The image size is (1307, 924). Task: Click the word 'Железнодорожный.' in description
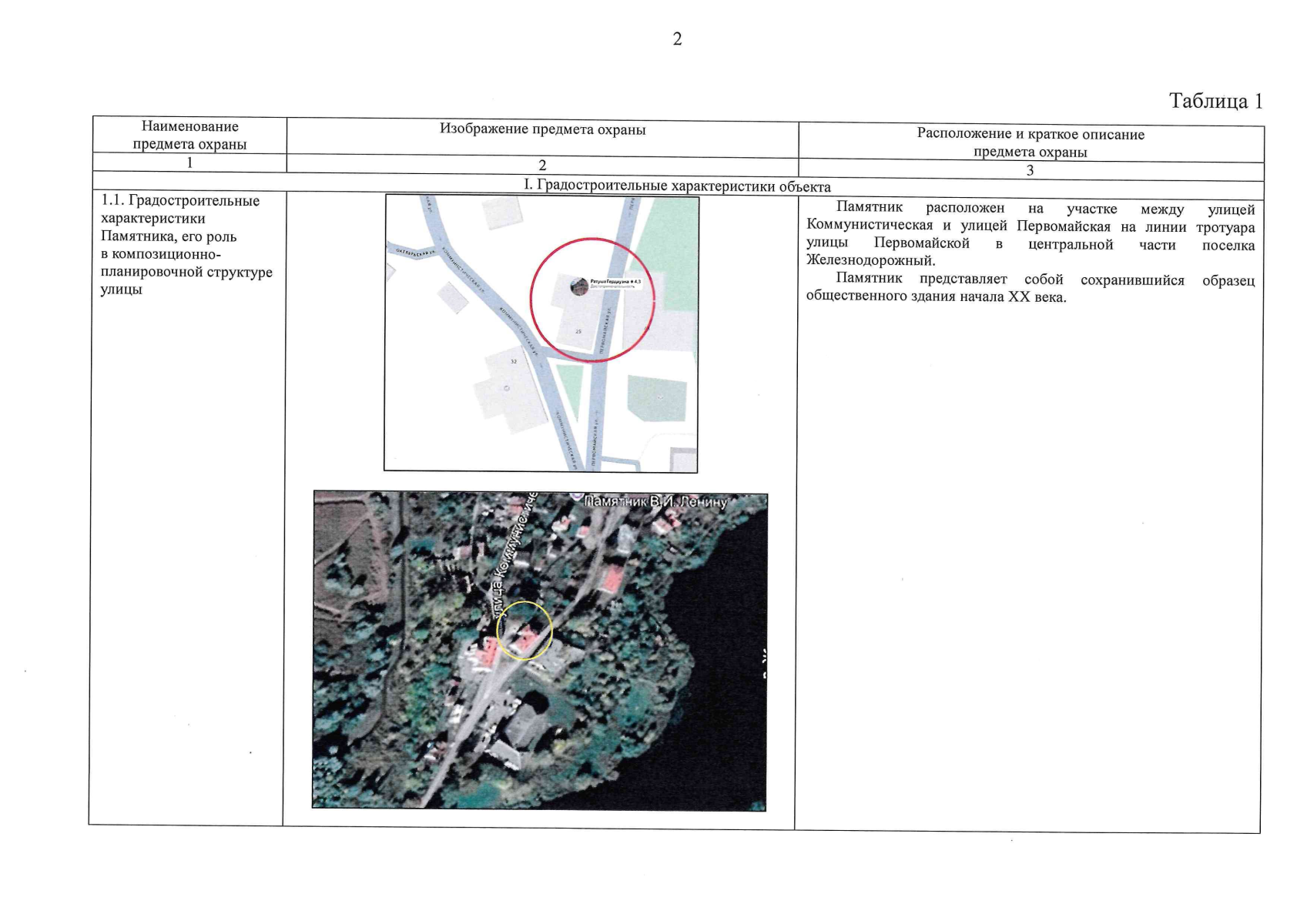(871, 260)
